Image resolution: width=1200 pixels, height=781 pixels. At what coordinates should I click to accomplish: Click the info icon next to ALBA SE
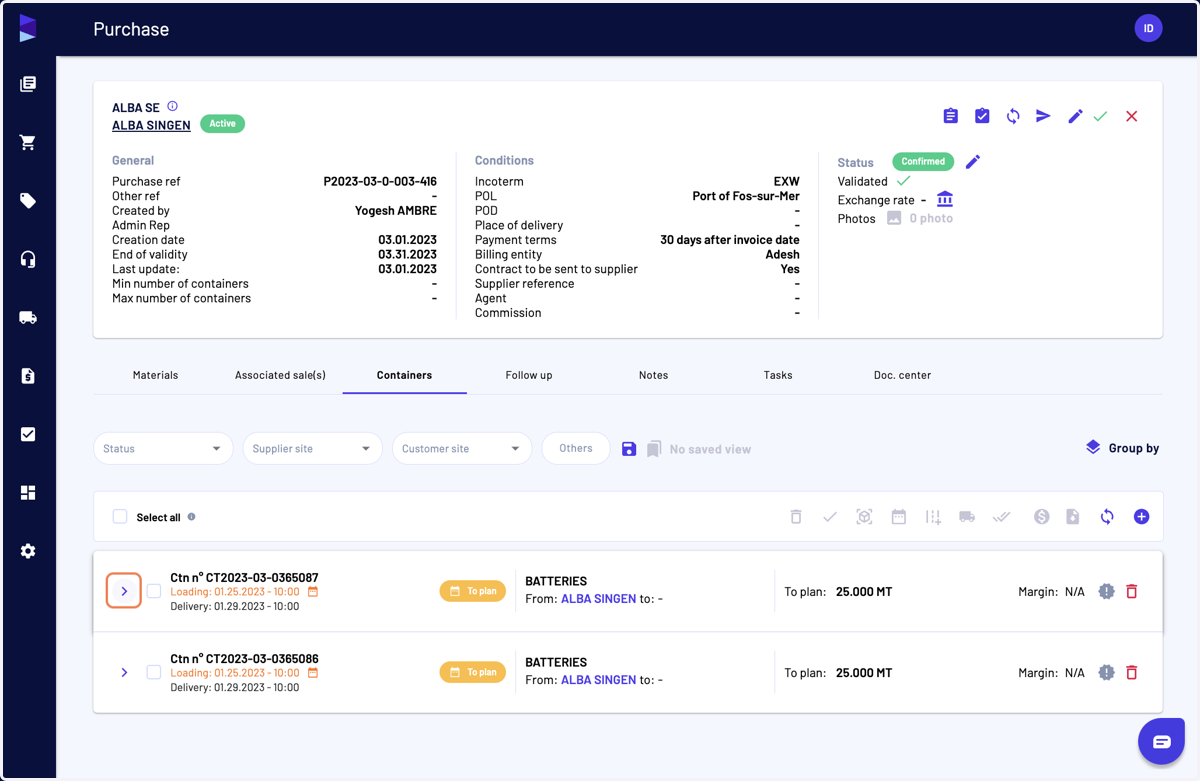(x=172, y=106)
